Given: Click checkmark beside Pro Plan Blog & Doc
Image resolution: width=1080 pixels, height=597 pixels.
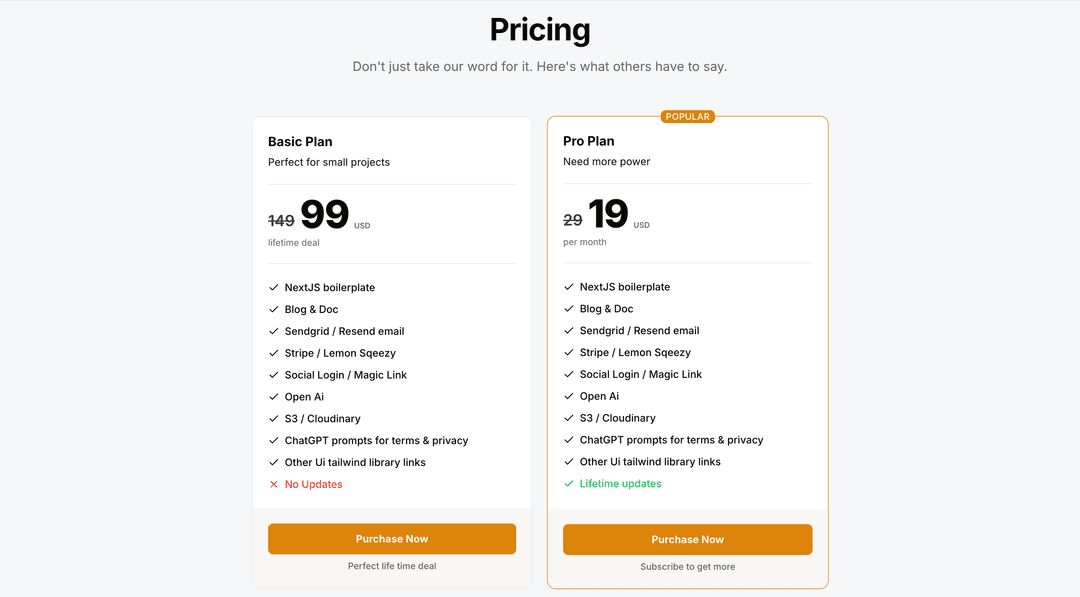Looking at the screenshot, I should [x=568, y=308].
